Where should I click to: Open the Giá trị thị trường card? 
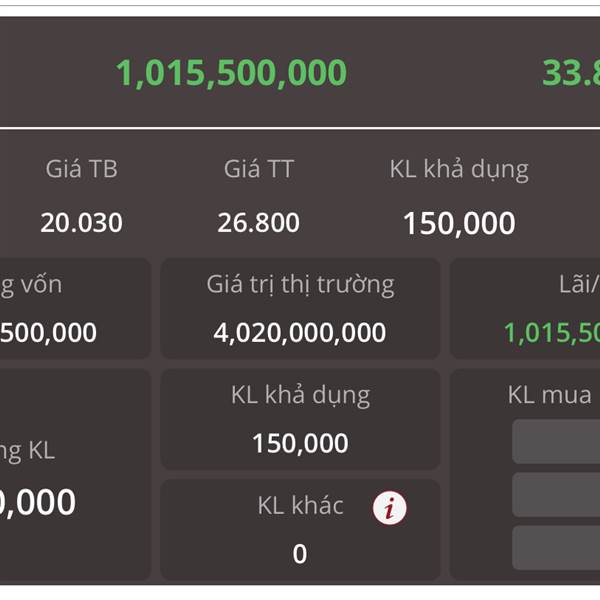tap(300, 308)
